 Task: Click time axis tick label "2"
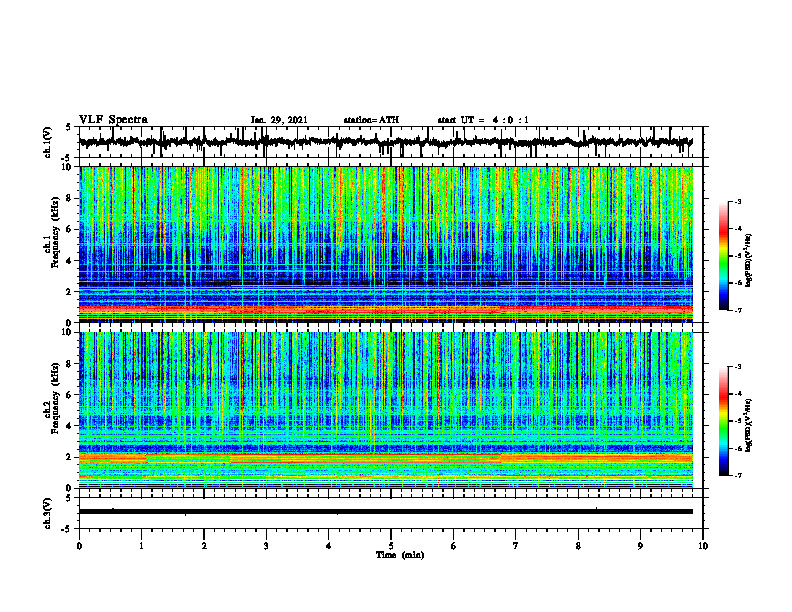[204, 546]
